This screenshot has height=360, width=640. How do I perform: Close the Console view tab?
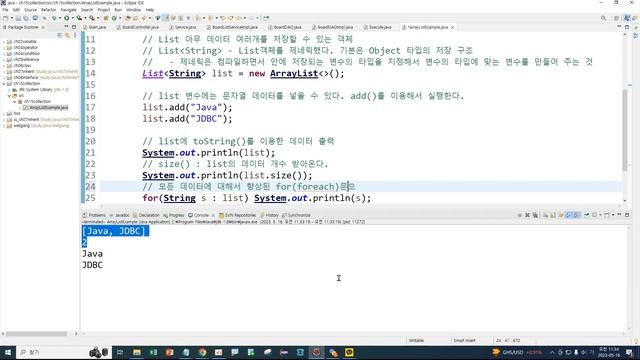[213, 215]
